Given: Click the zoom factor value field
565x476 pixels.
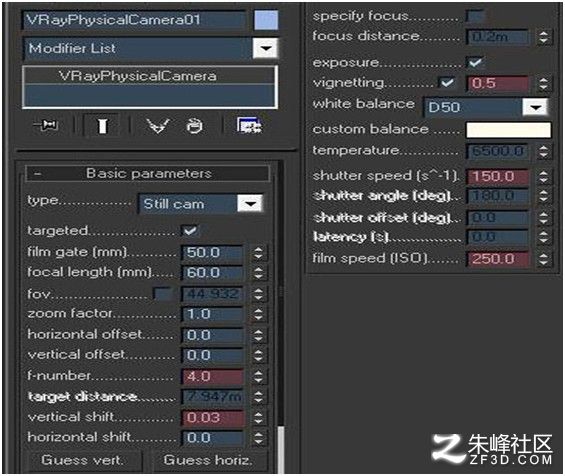Looking at the screenshot, I should pos(212,314).
